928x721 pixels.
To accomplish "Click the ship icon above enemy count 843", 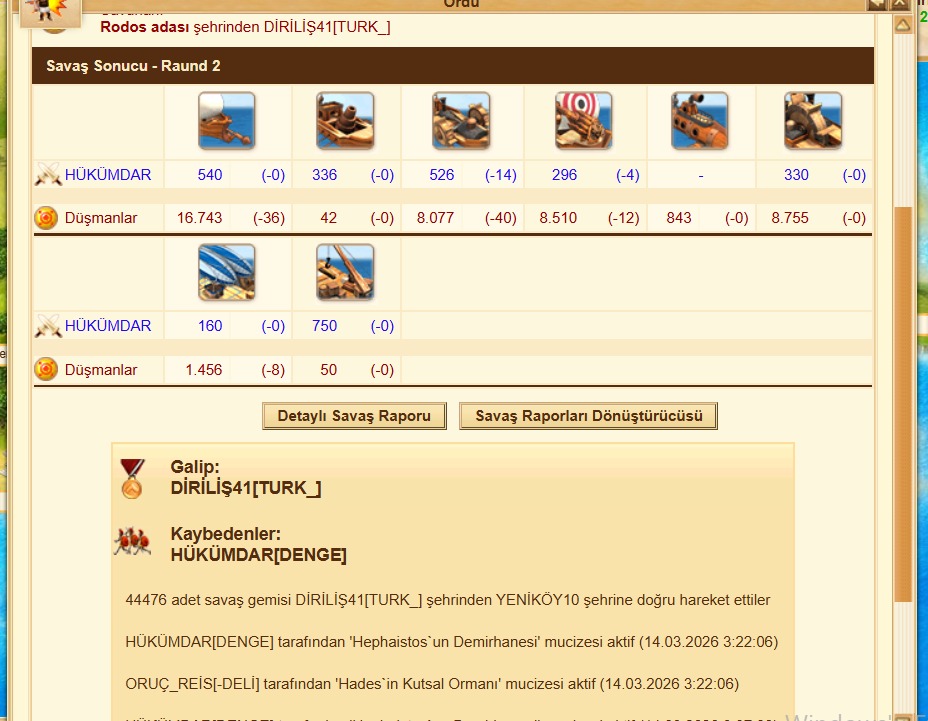I will 700,121.
